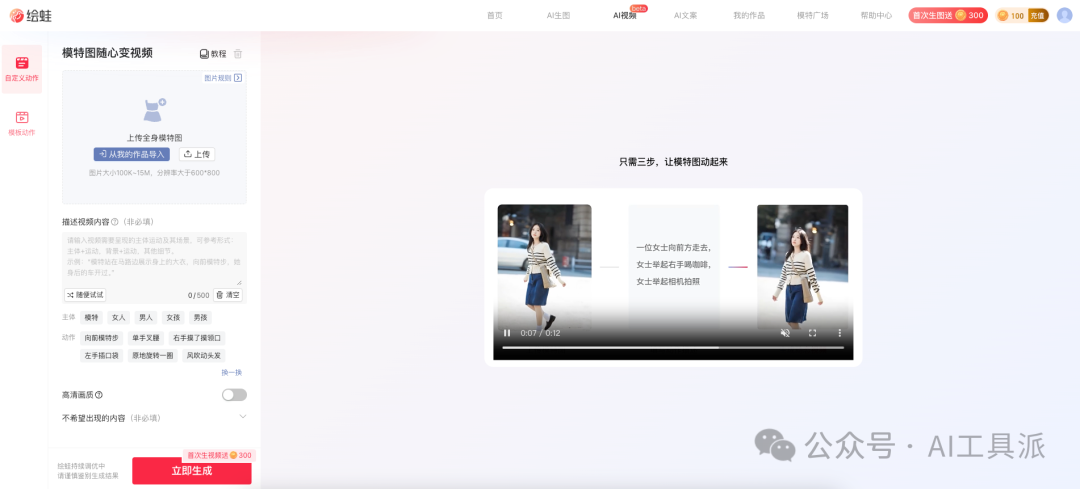Click into the video description text area
This screenshot has width=1080, height=489.
154,258
